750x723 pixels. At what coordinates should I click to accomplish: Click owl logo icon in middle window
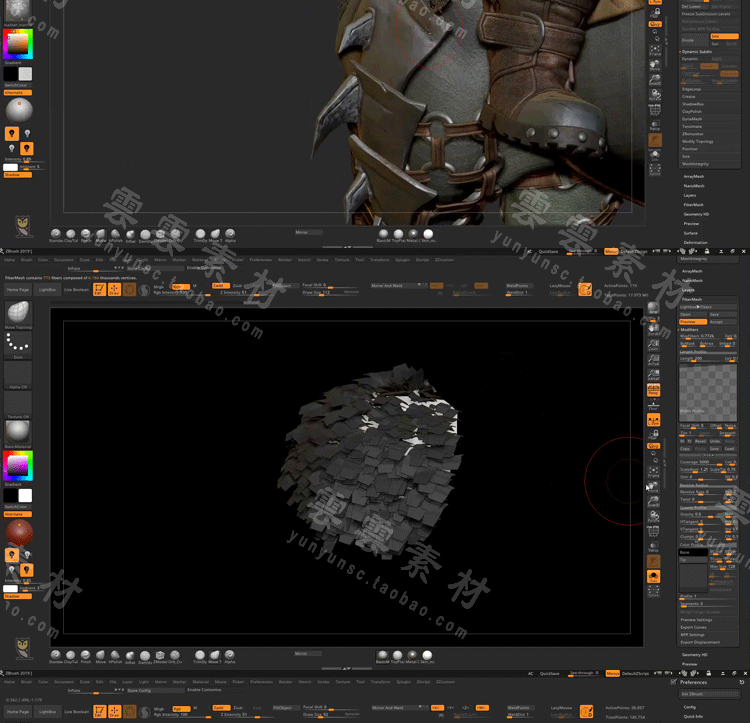coord(22,648)
